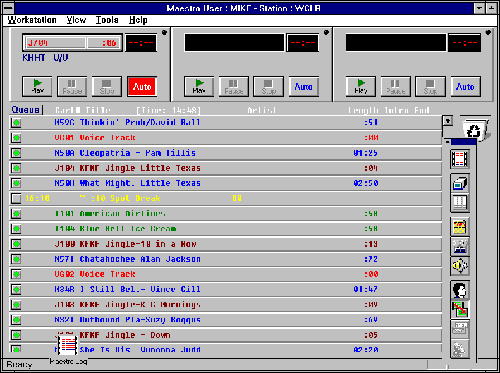Toggle green marker for I Still Bel.- Vince Gill
The image size is (500, 373).
pyautogui.click(x=16, y=289)
